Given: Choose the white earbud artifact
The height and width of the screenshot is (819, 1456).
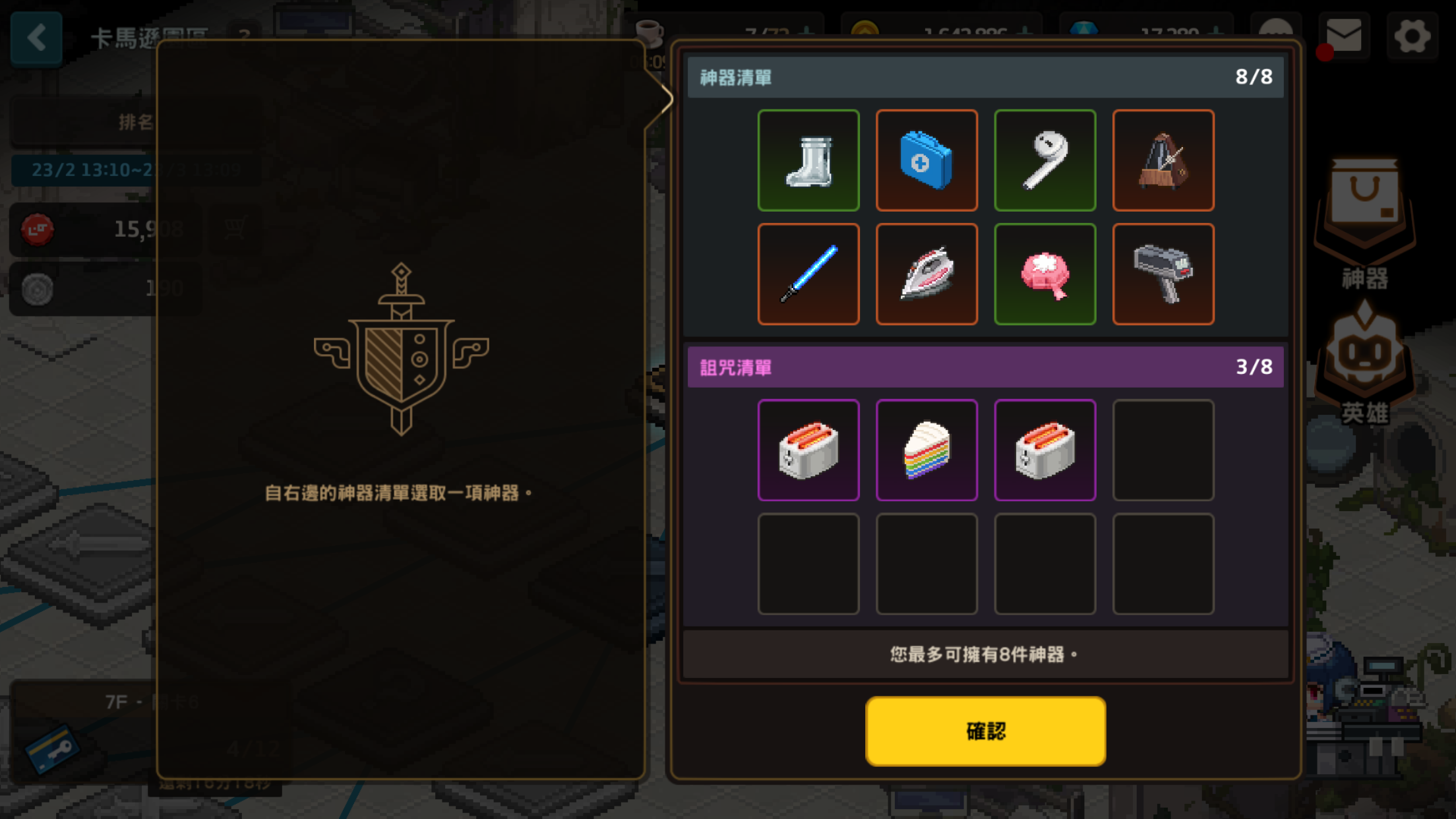Looking at the screenshot, I should 1045,160.
